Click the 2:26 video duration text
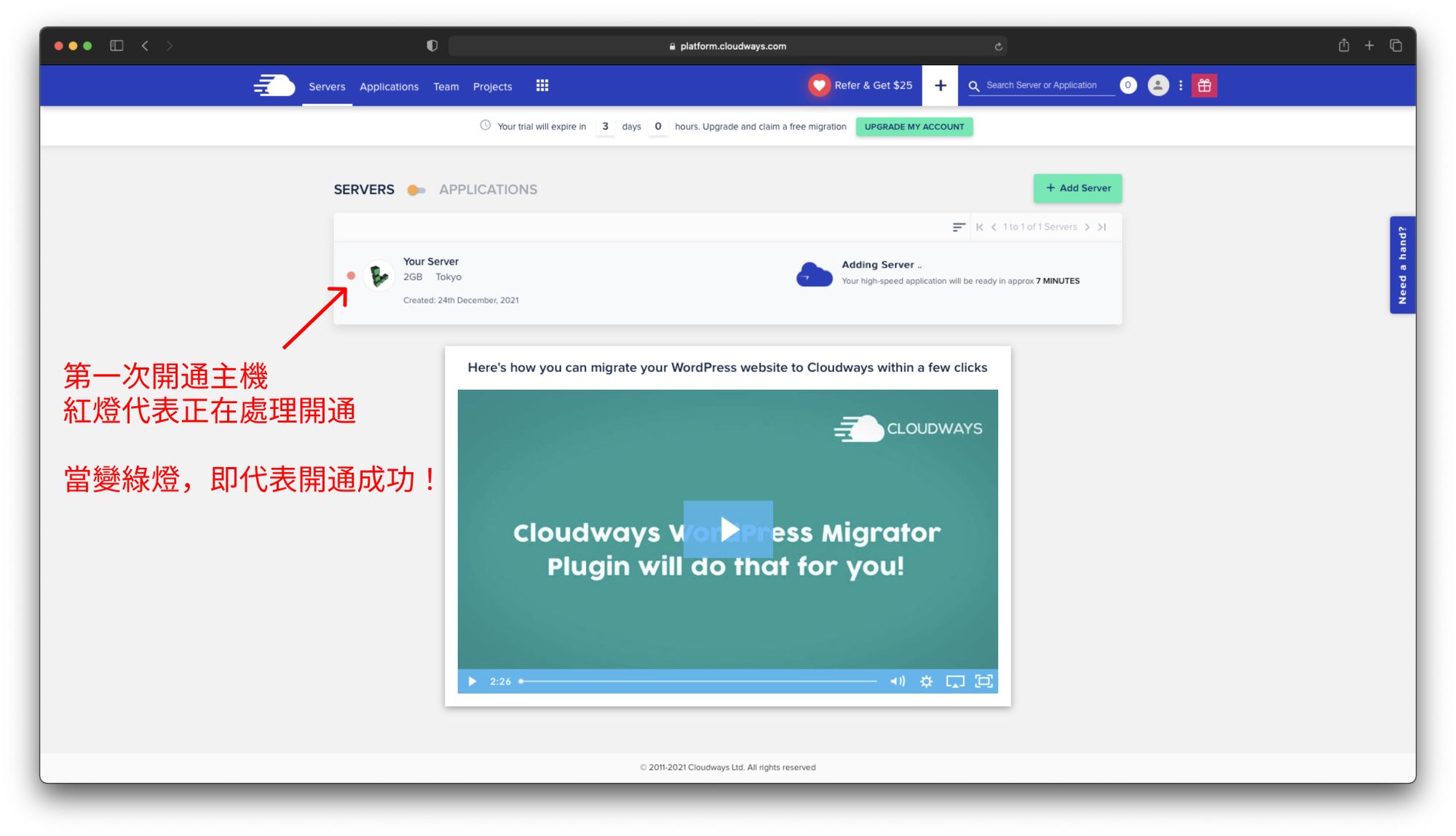 [x=500, y=681]
